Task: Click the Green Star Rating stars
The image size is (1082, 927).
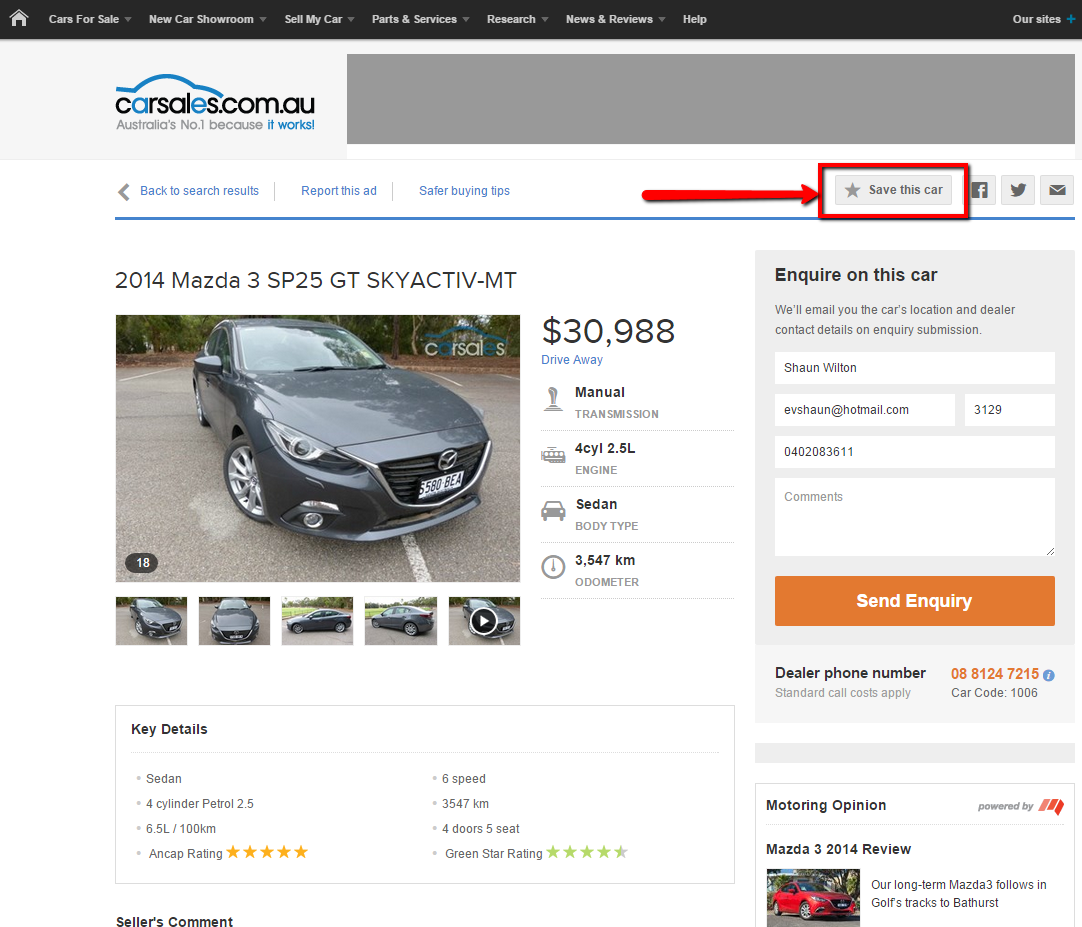Action: coord(587,852)
